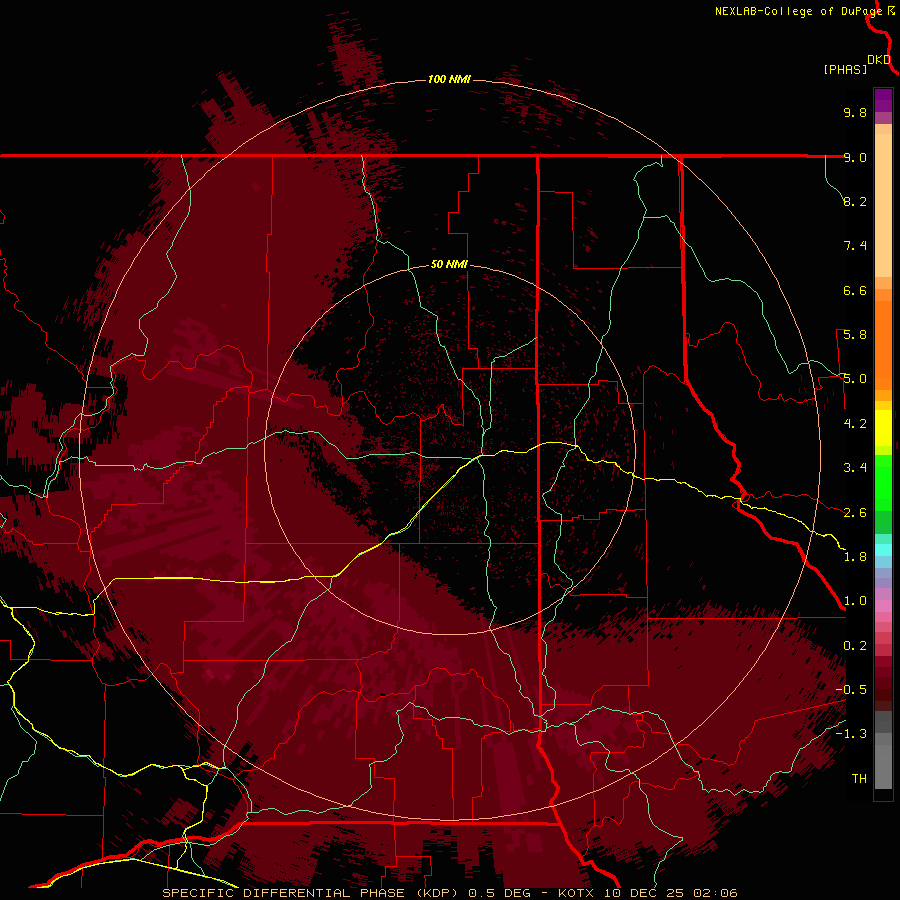Pick the bright green band in the legend
Image resolution: width=900 pixels, height=900 pixels.
(x=883, y=483)
